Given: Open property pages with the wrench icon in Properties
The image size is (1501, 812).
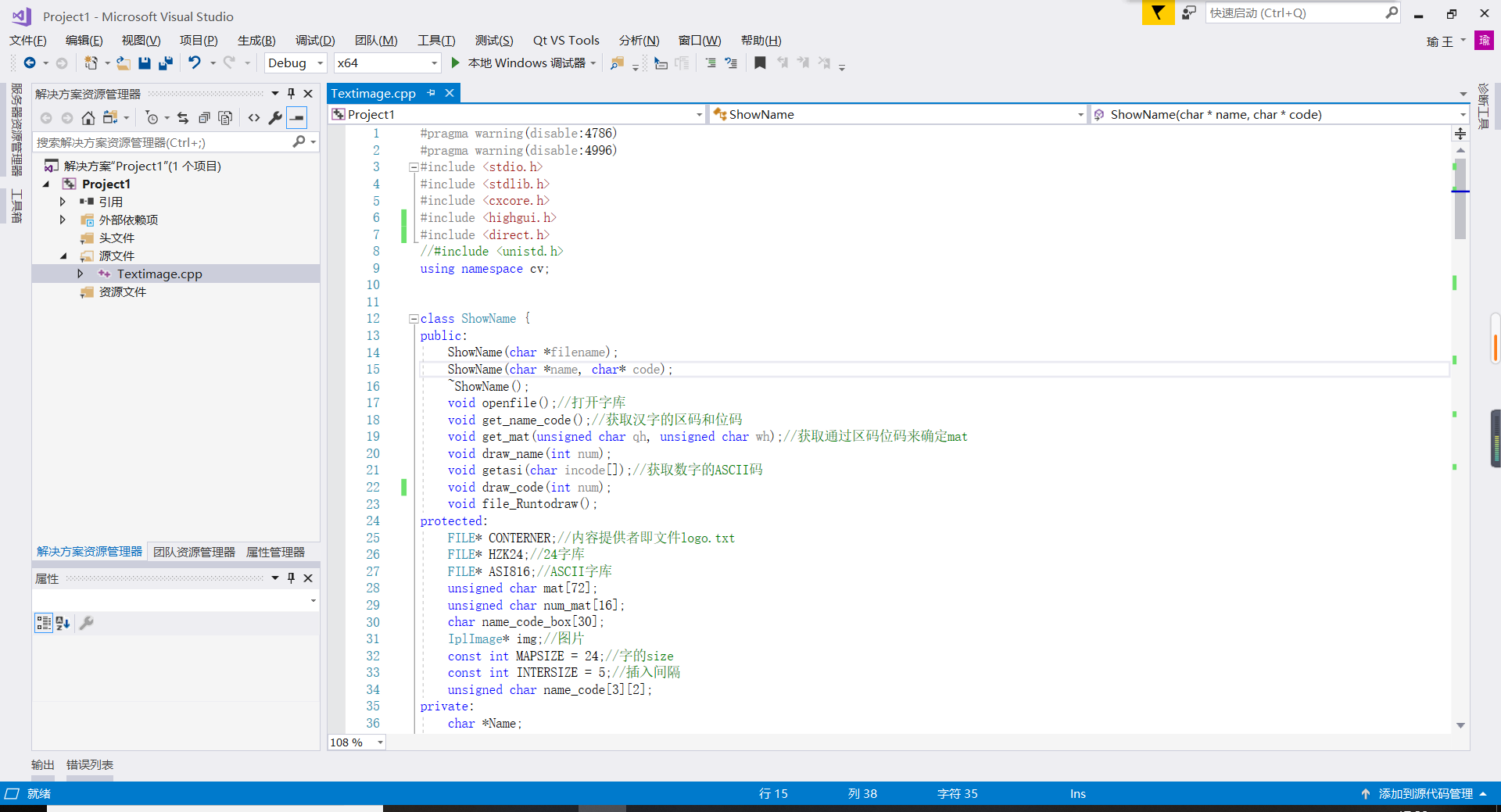Looking at the screenshot, I should (87, 623).
